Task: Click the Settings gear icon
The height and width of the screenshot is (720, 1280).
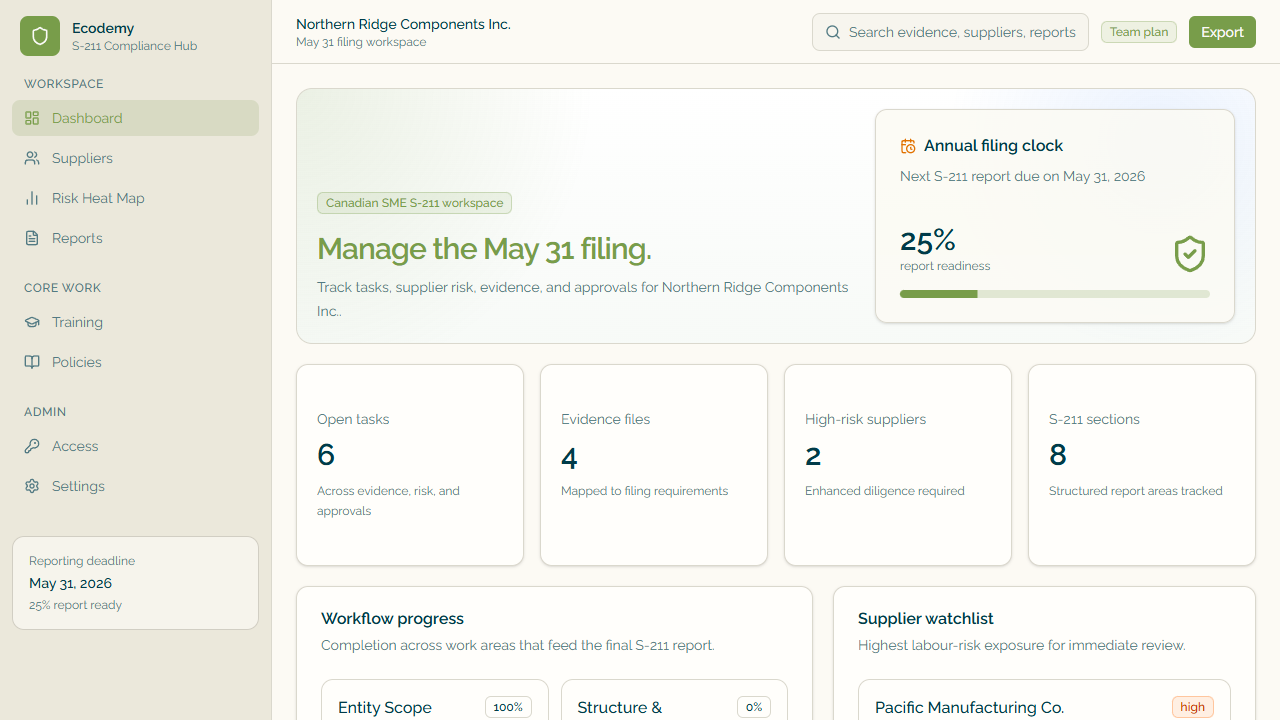Action: click(32, 486)
